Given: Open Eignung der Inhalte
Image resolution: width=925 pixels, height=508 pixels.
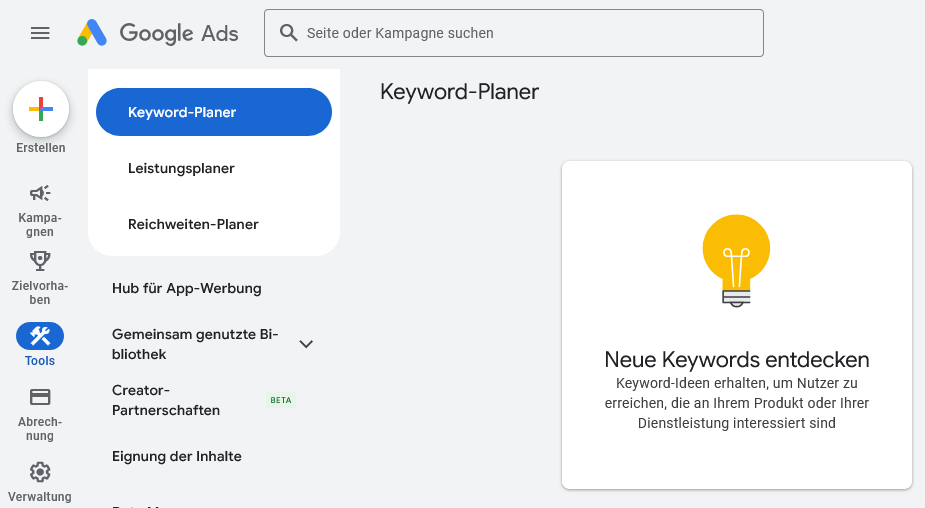Looking at the screenshot, I should 177,456.
